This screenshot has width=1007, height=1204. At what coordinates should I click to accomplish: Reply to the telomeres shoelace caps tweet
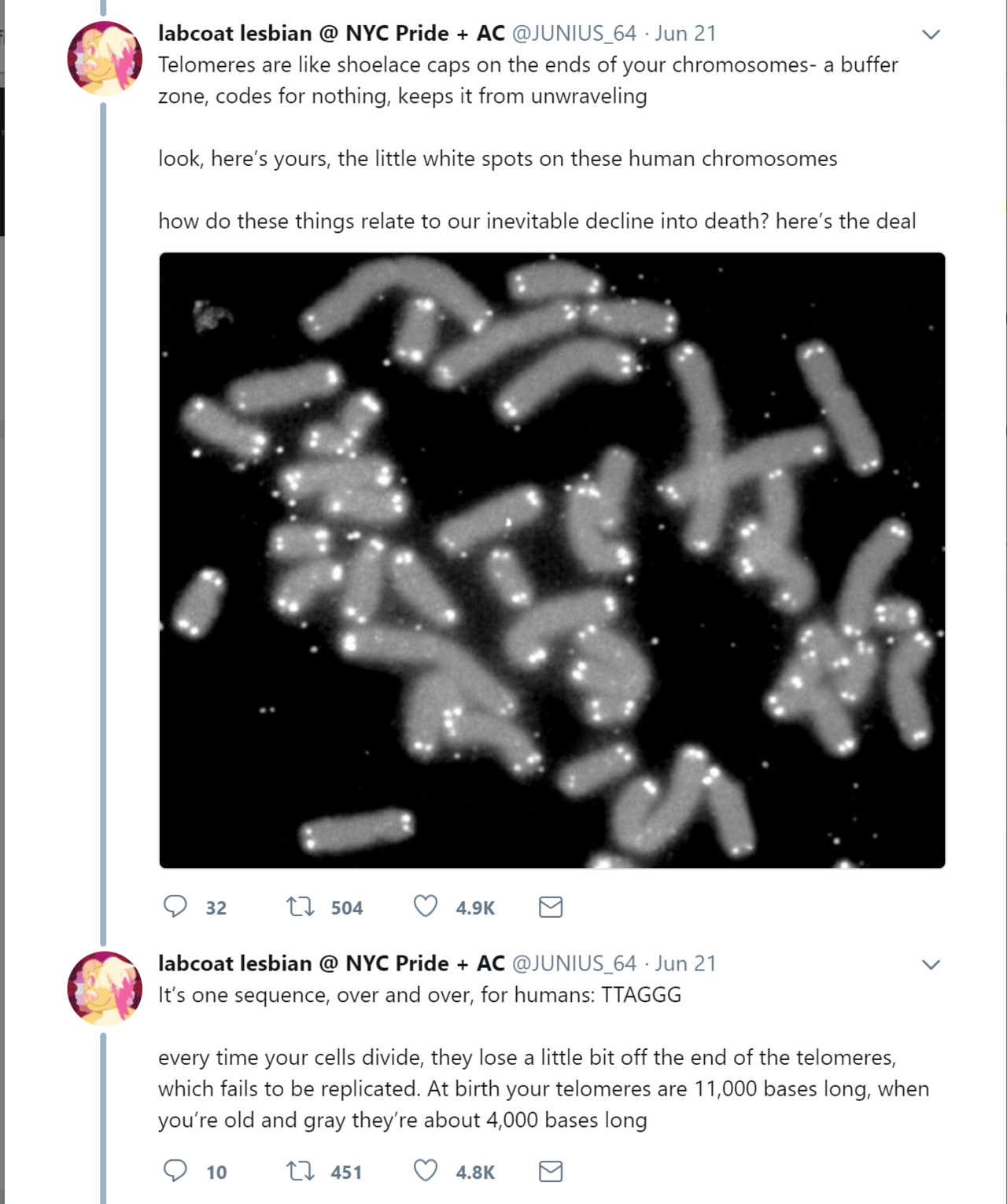175,907
